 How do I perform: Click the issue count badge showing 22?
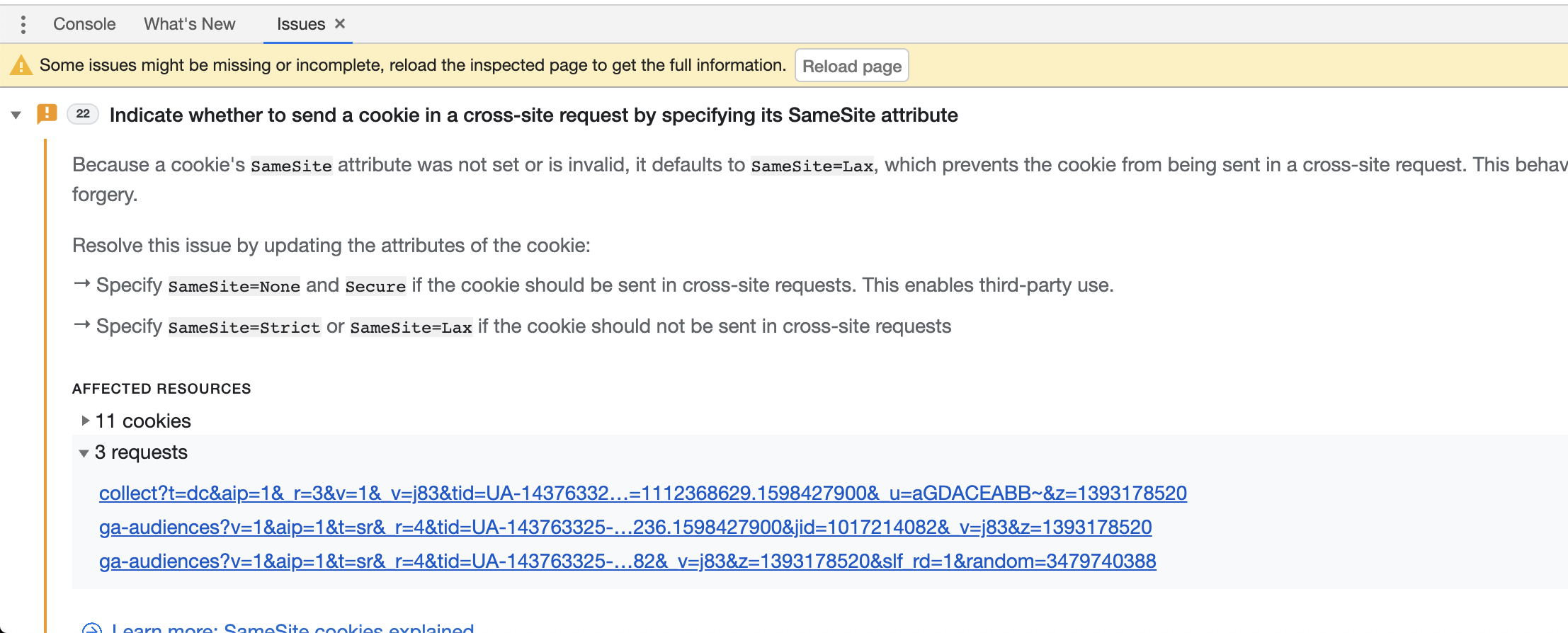point(82,114)
